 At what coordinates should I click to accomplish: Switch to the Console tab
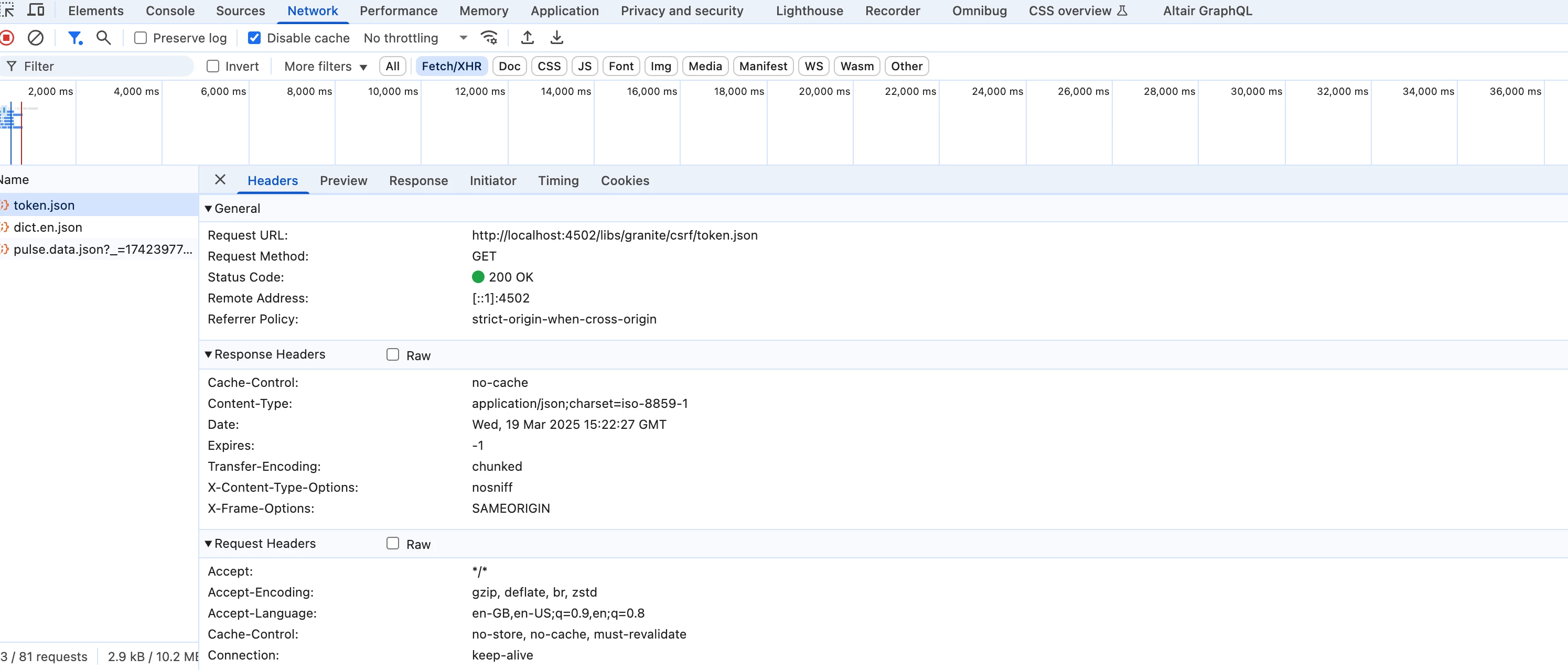(170, 11)
